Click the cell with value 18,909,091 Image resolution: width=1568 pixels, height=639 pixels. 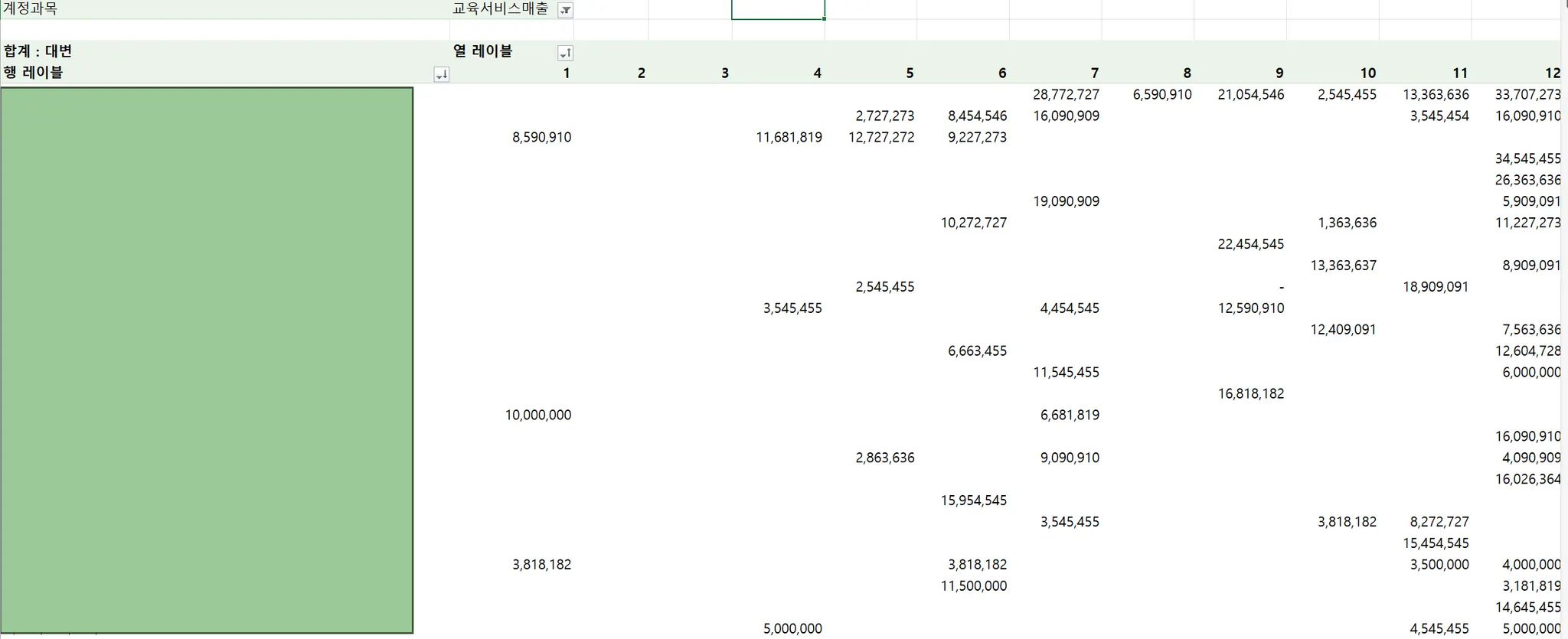click(1436, 288)
